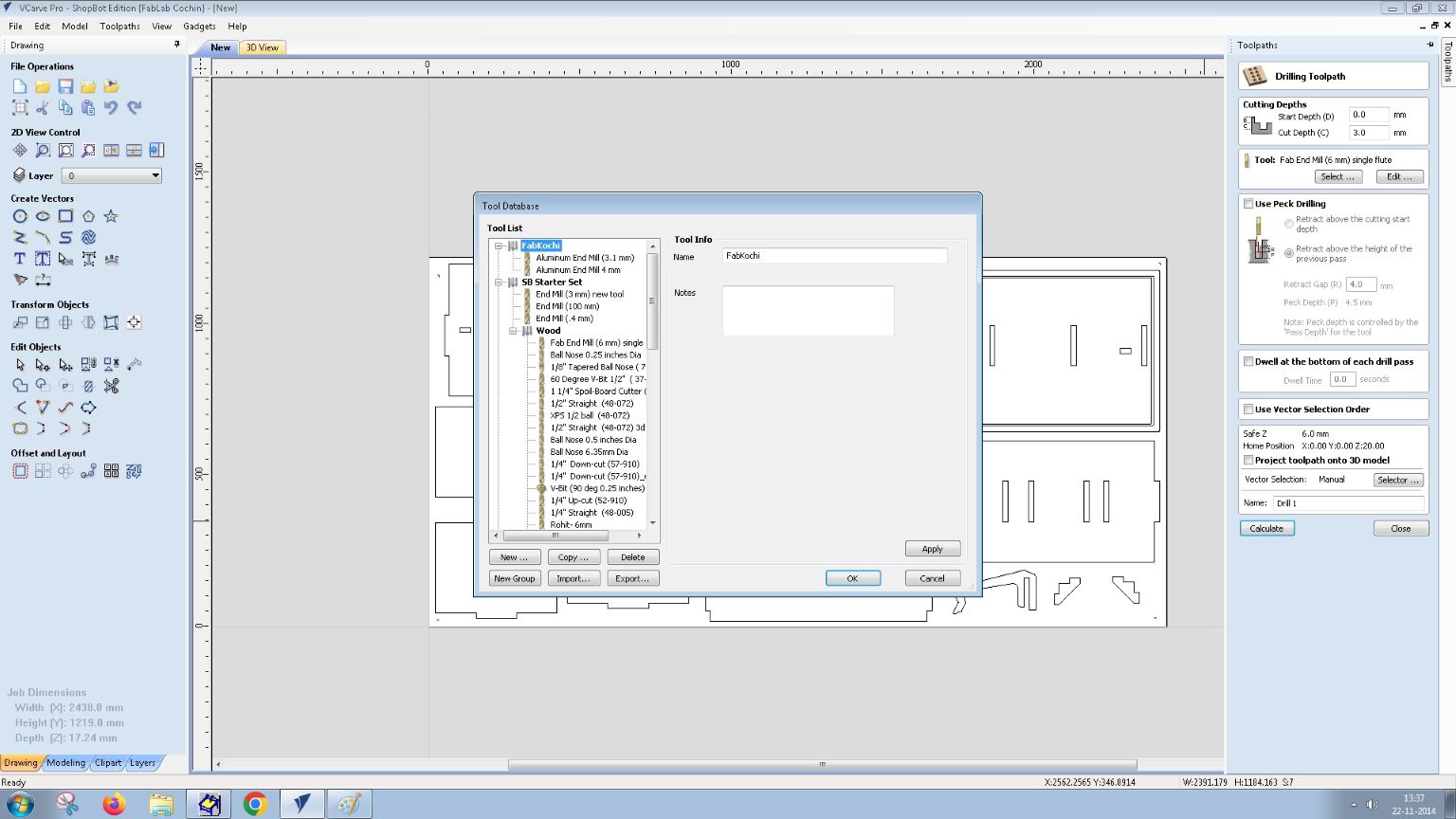Select the Node Editing tool in Edit Objects

[x=43, y=365]
